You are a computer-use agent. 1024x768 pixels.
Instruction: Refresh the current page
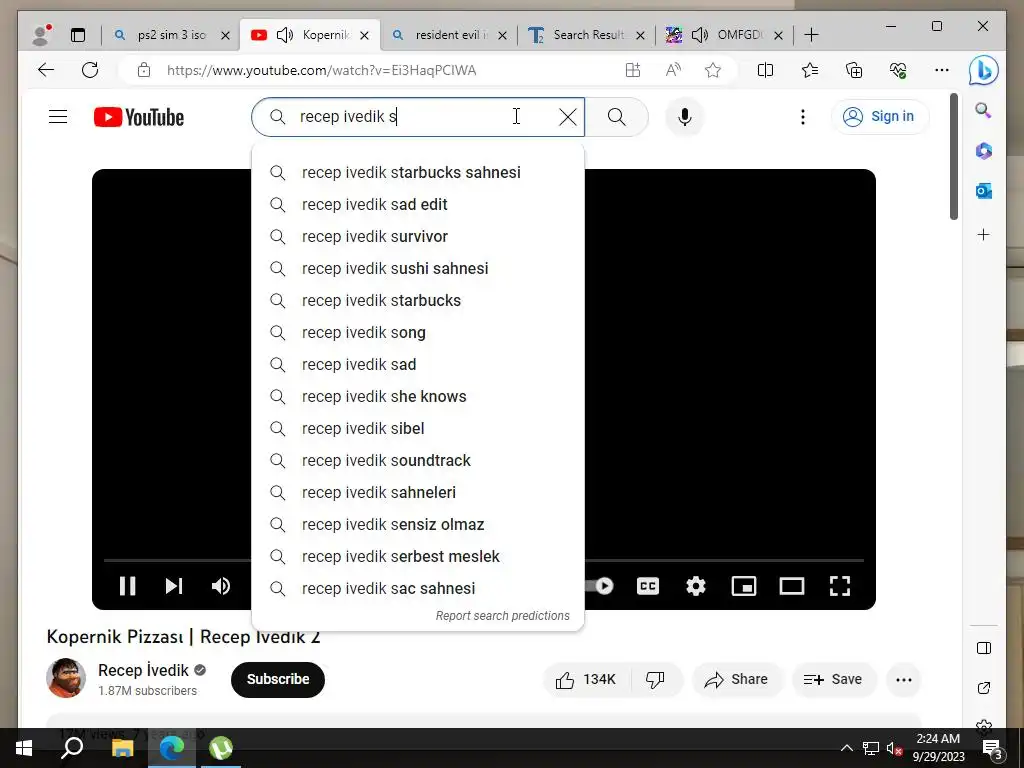[90, 70]
